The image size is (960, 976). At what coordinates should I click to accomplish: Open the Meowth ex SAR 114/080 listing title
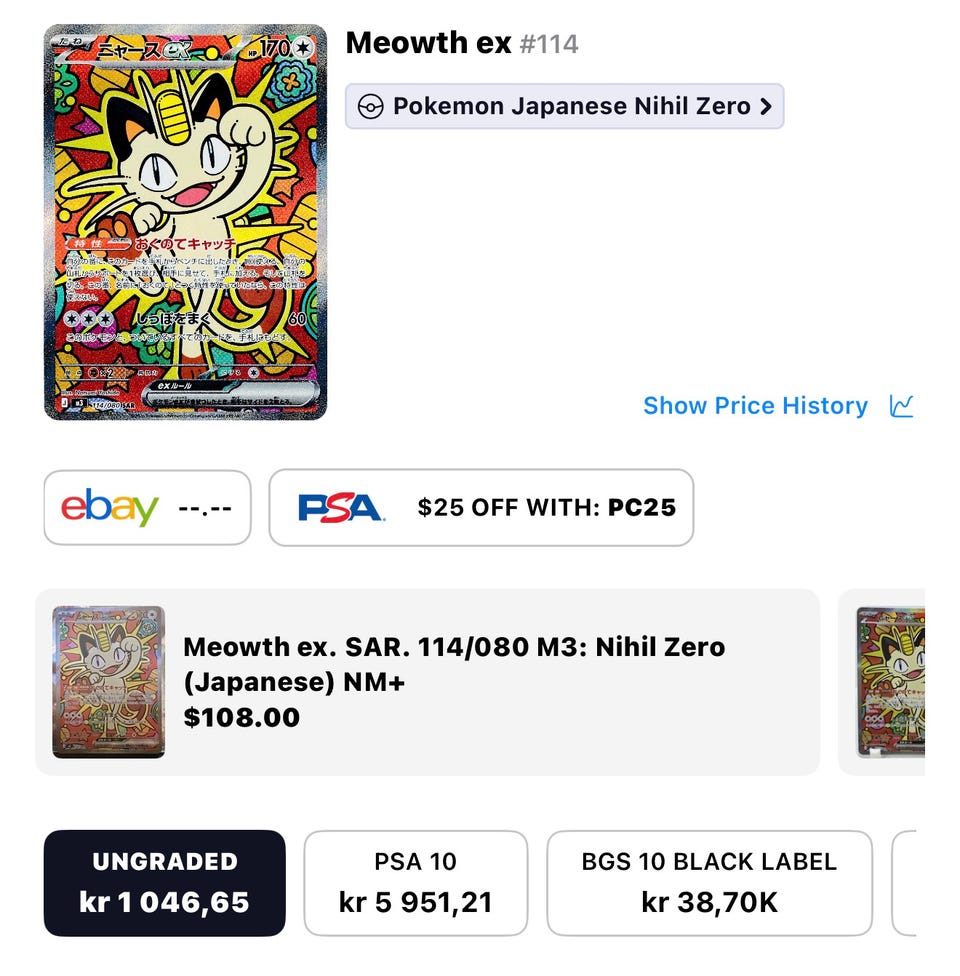[x=454, y=664]
